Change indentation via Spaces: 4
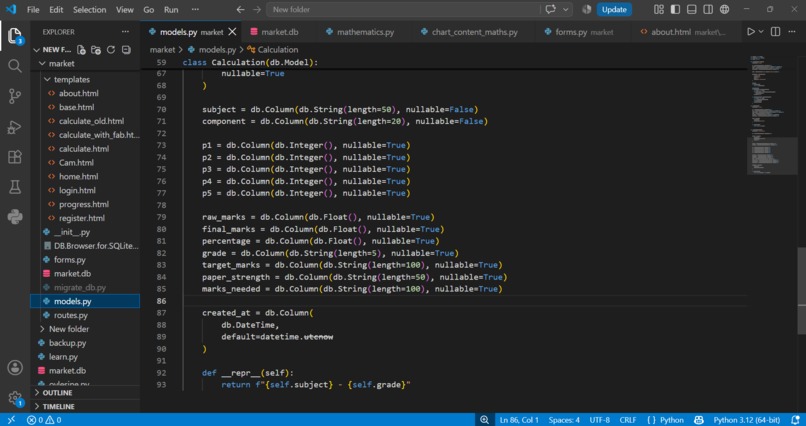 coord(564,420)
